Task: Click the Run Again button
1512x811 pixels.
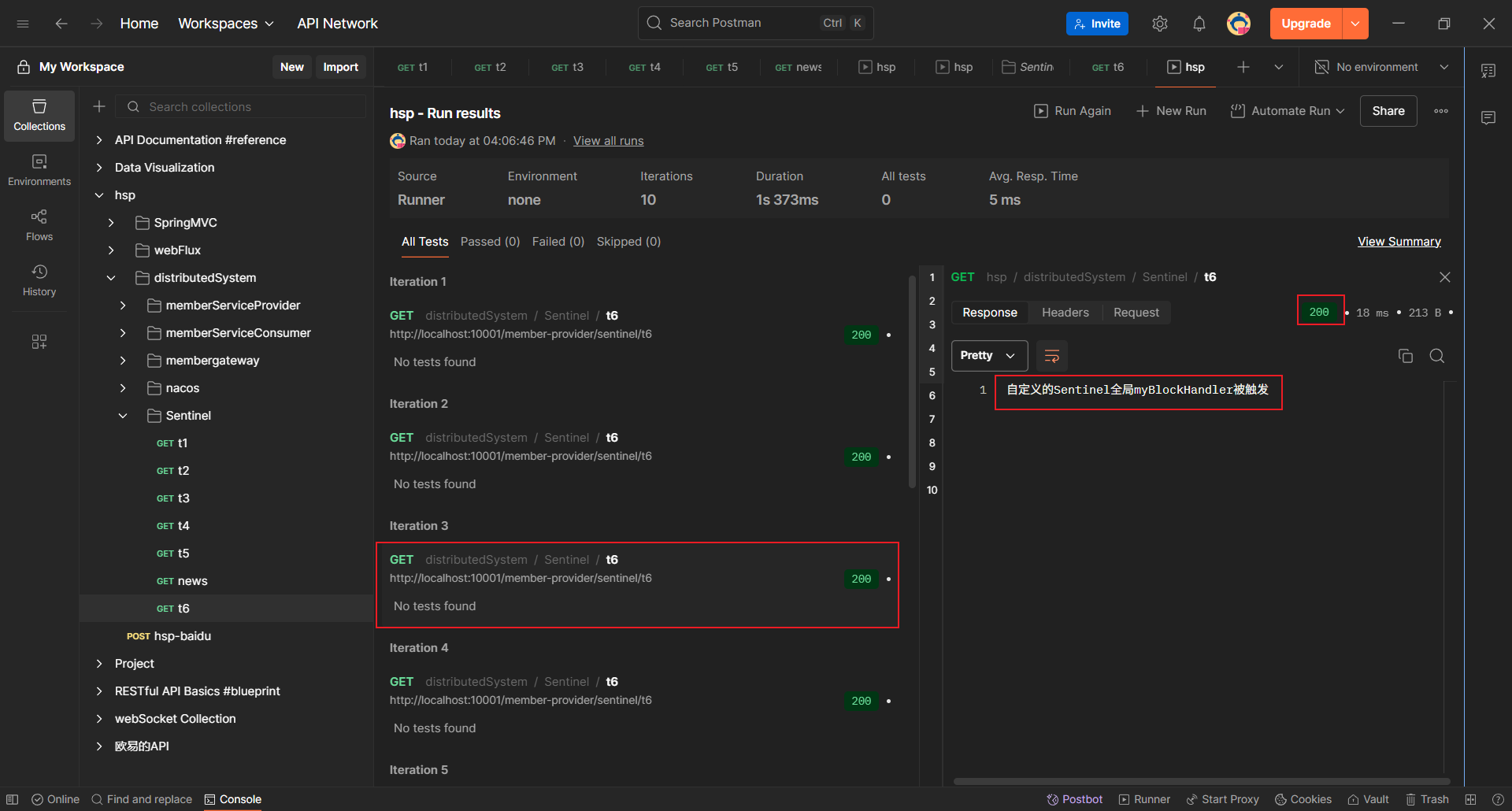Action: pyautogui.click(x=1073, y=111)
